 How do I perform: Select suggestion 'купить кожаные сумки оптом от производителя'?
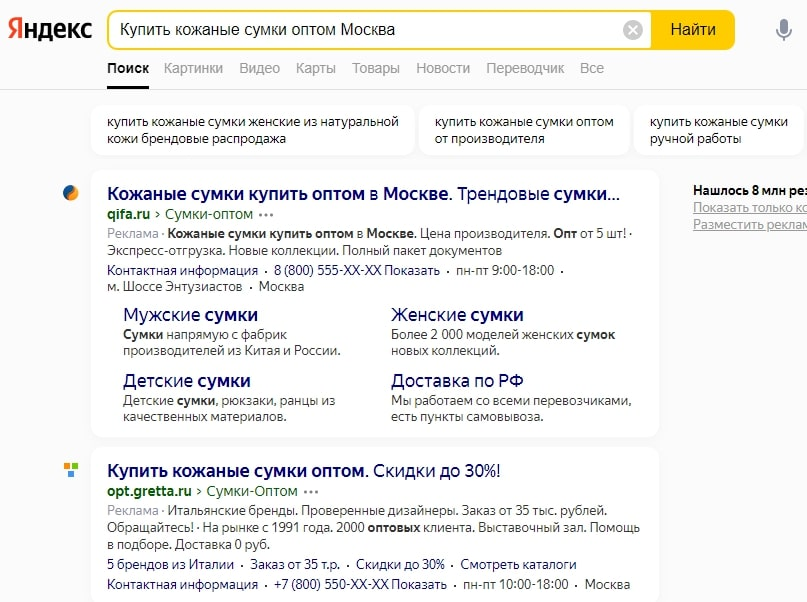524,130
